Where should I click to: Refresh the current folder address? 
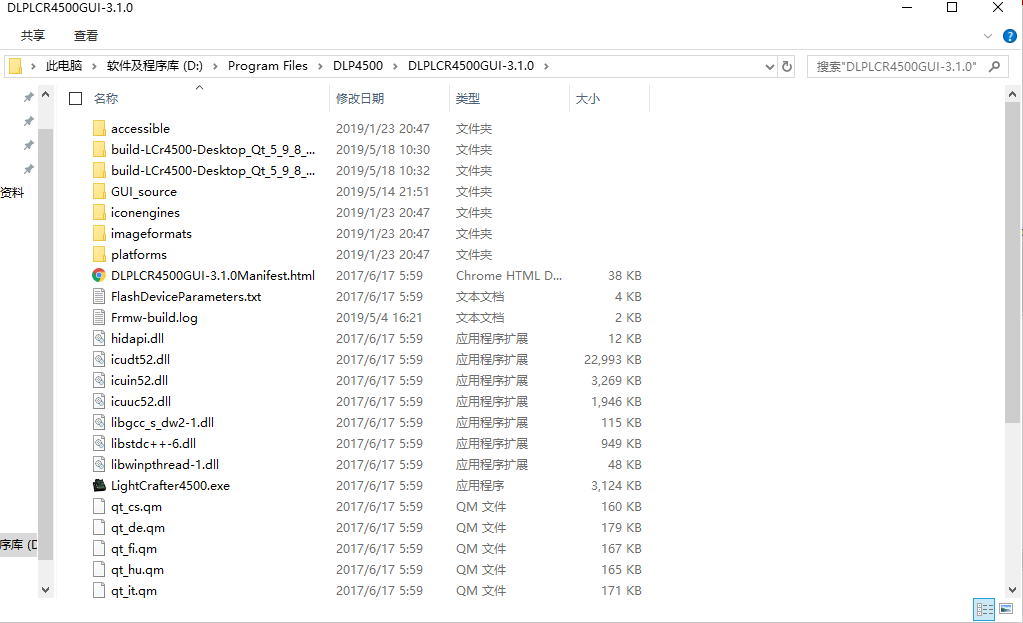pyautogui.click(x=787, y=67)
